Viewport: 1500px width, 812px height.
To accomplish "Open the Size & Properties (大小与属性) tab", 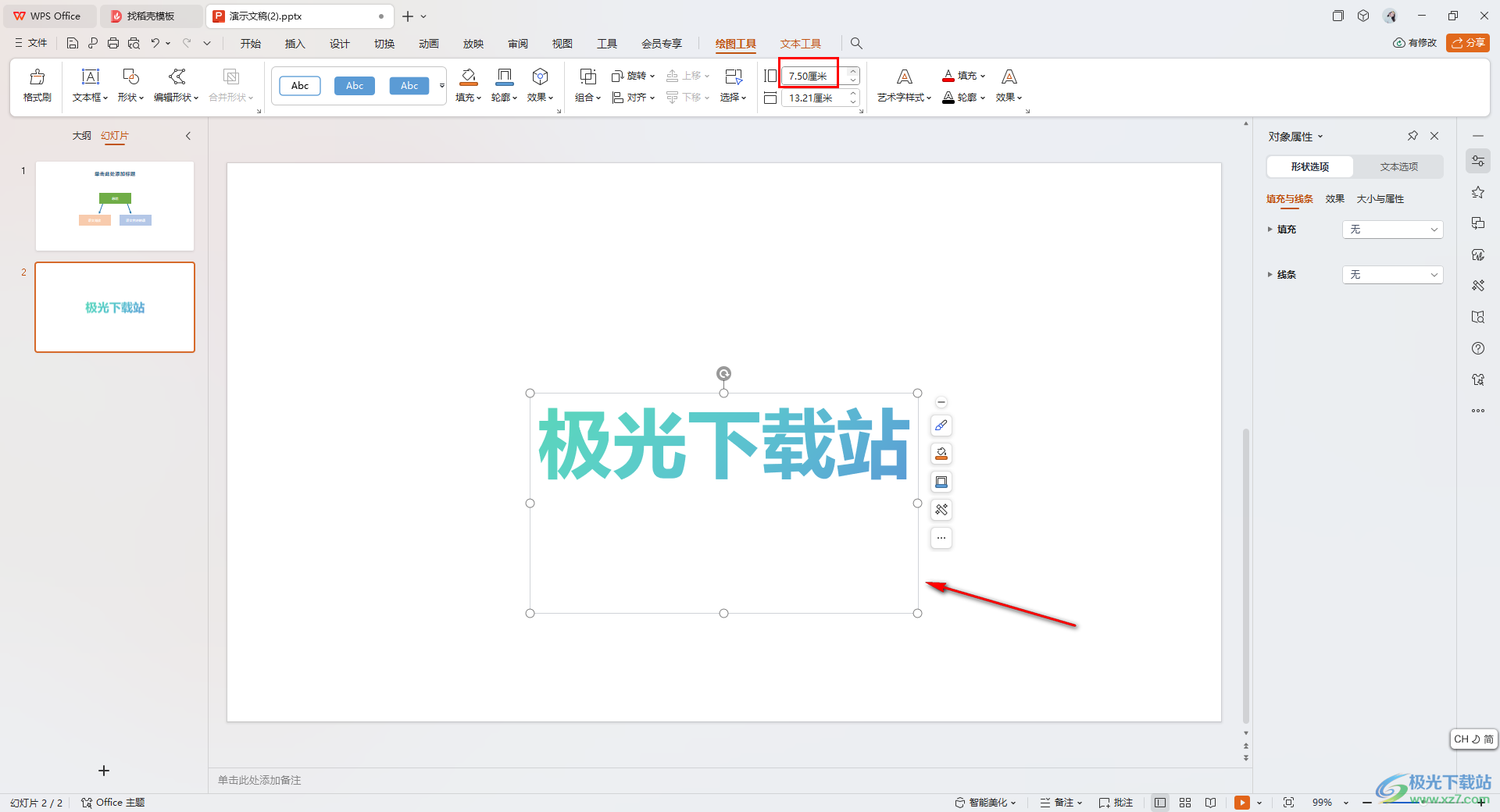I will click(1380, 199).
